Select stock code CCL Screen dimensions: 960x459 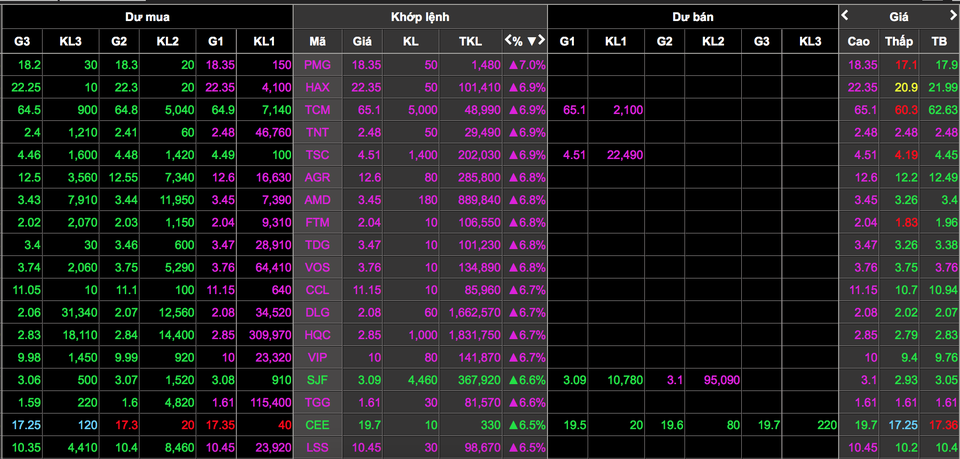[318, 290]
